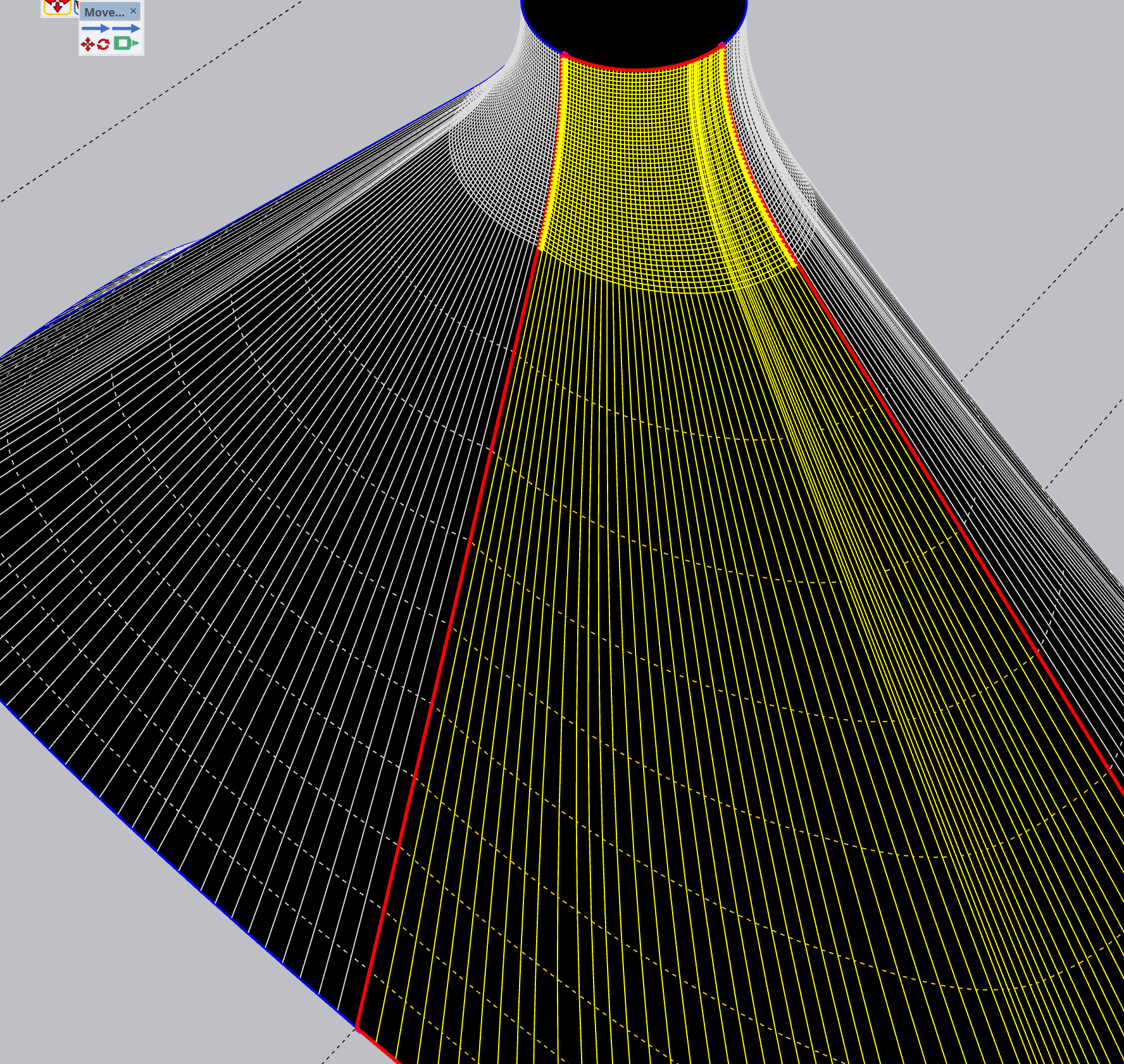Select the second blue arrow tool
1124x1064 pixels.
[126, 28]
